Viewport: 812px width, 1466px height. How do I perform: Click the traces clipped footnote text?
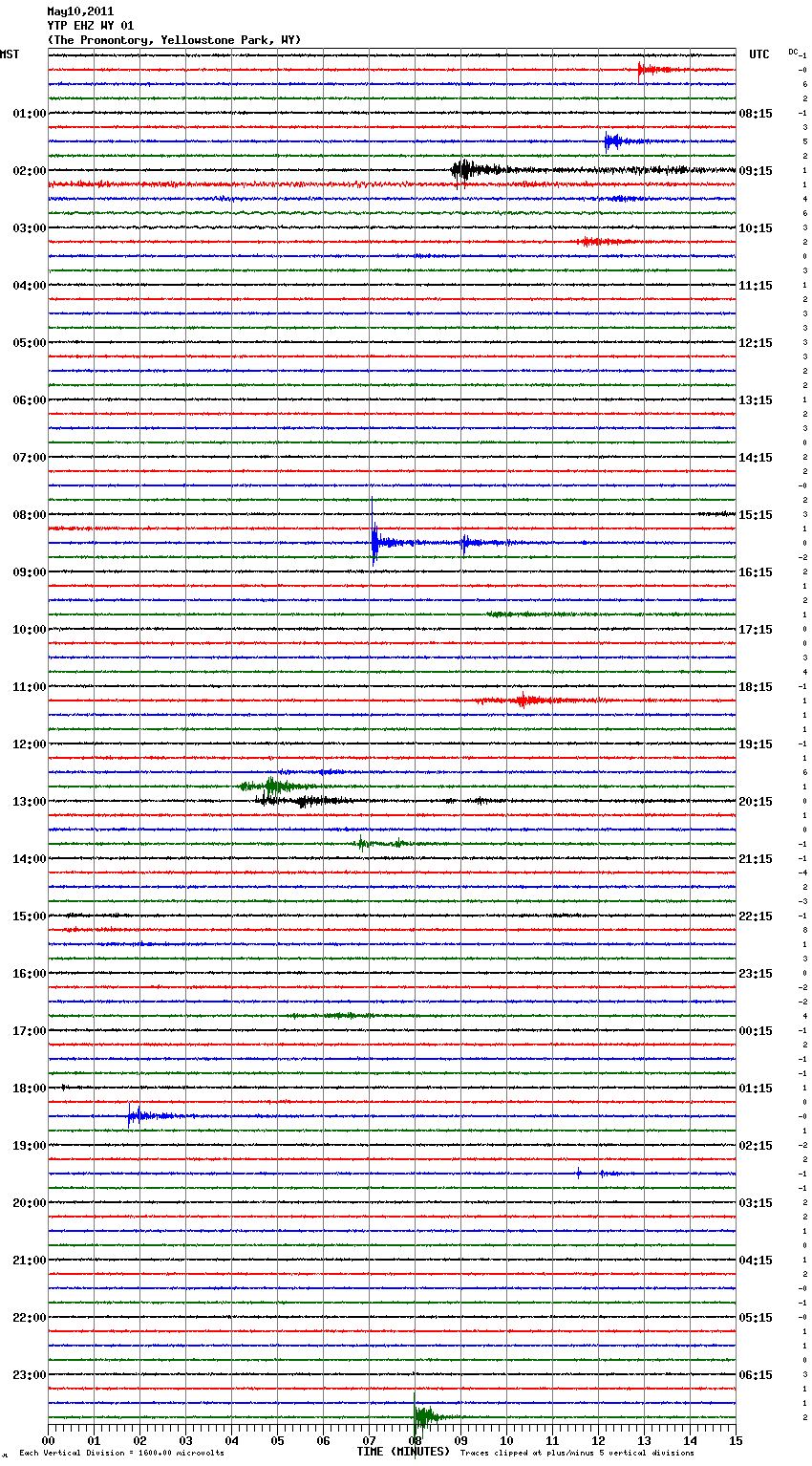(577, 1454)
